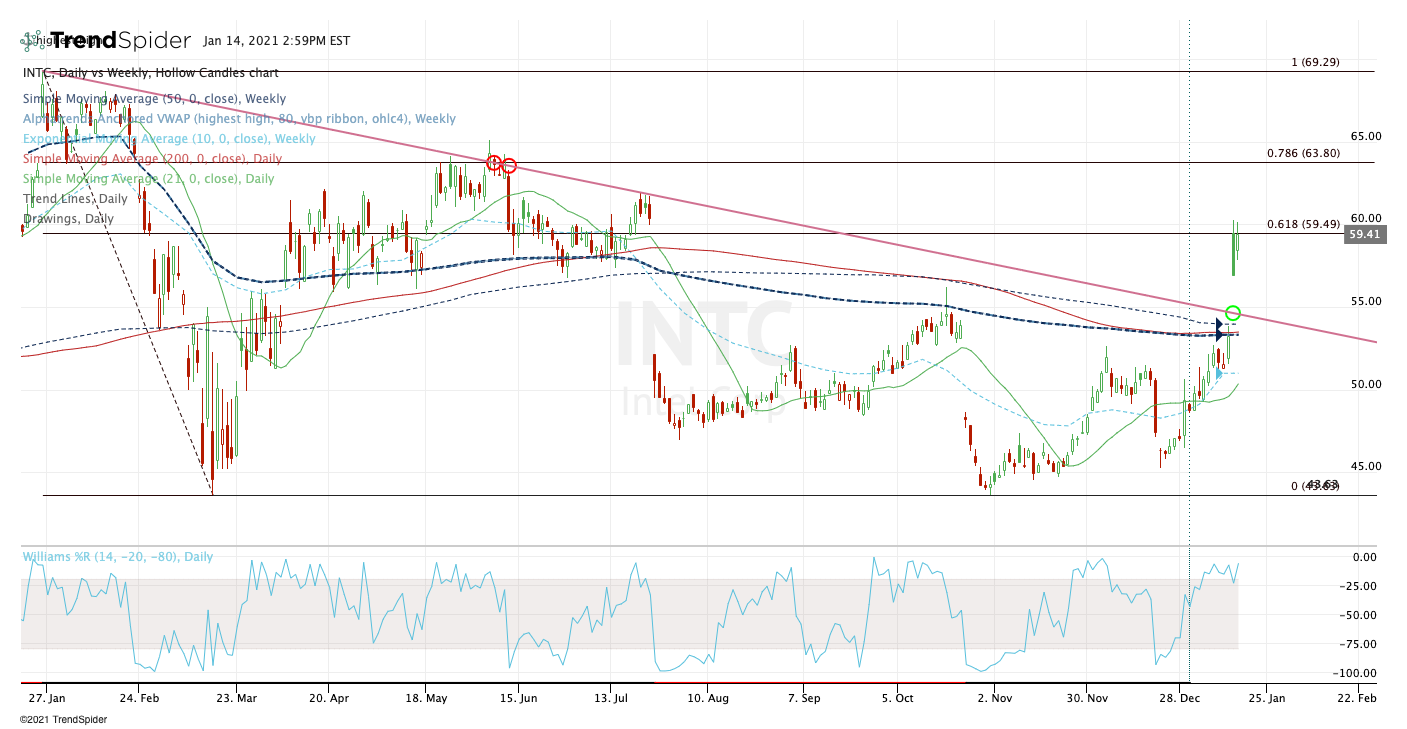Select the 25. Jan date label
1407x729 pixels.
pos(1265,698)
